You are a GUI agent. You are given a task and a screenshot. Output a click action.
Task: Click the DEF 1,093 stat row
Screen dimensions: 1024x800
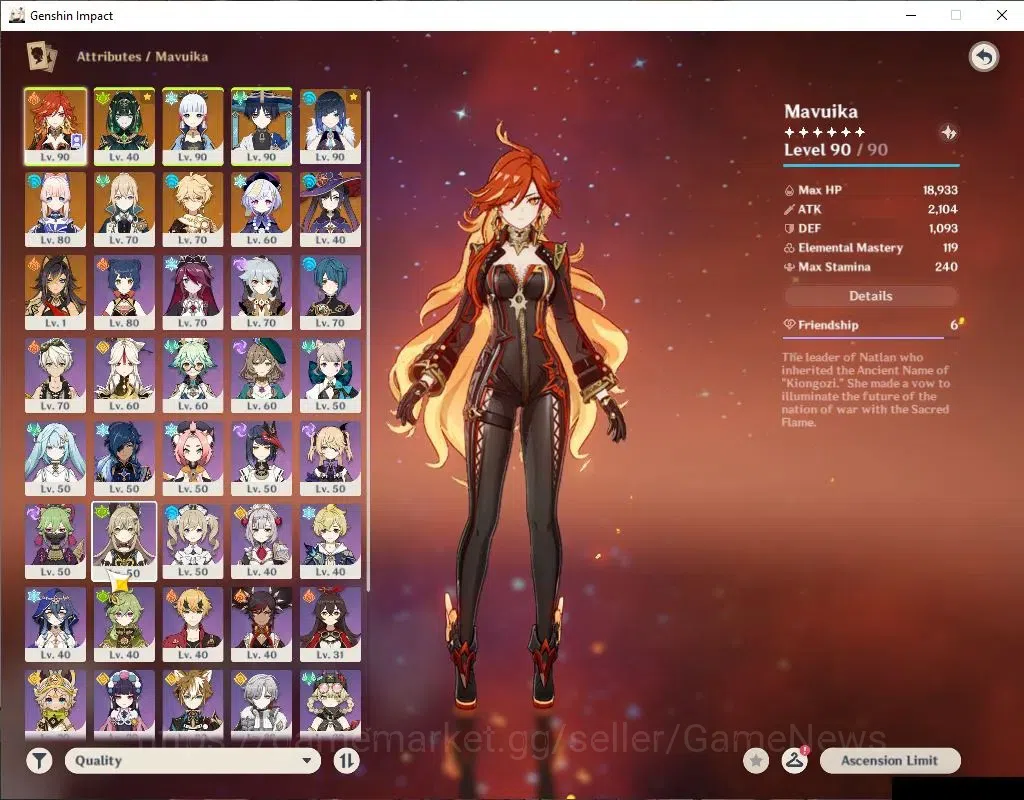click(871, 228)
